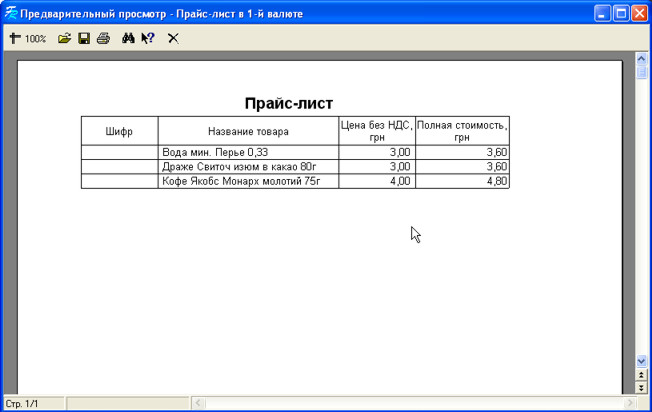Click the zoom tool icon showing 100%
Viewport: 652px width, 412px height.
pos(27,38)
